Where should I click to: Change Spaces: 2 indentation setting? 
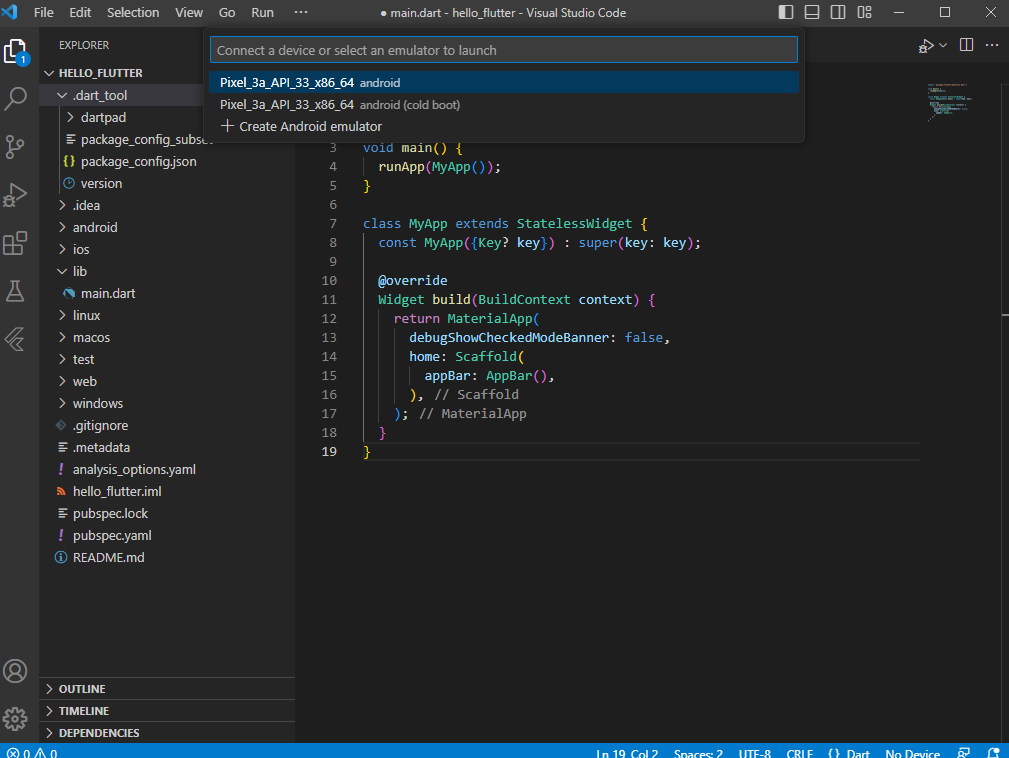698,752
